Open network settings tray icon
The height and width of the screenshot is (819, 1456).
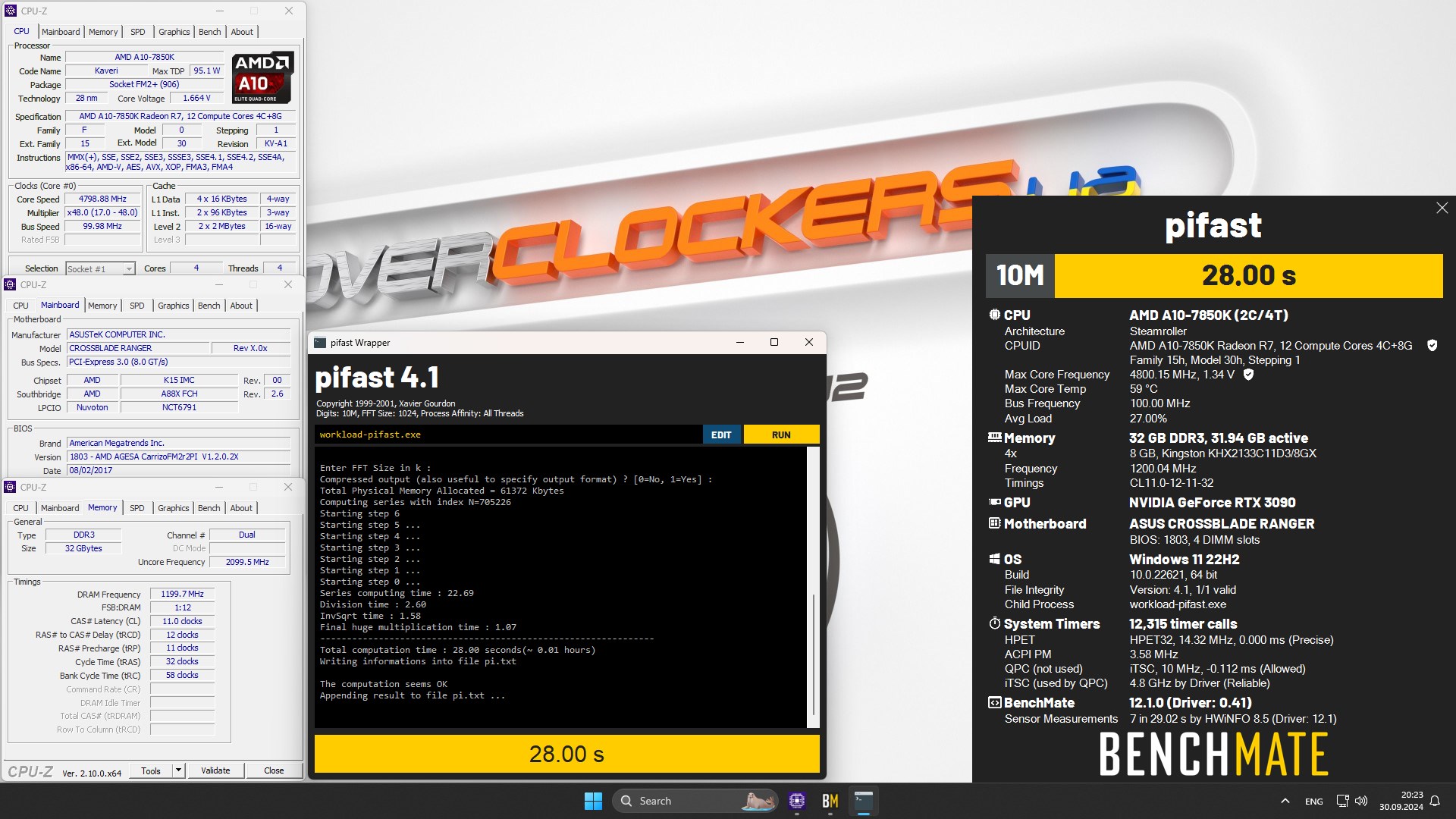pos(1342,801)
